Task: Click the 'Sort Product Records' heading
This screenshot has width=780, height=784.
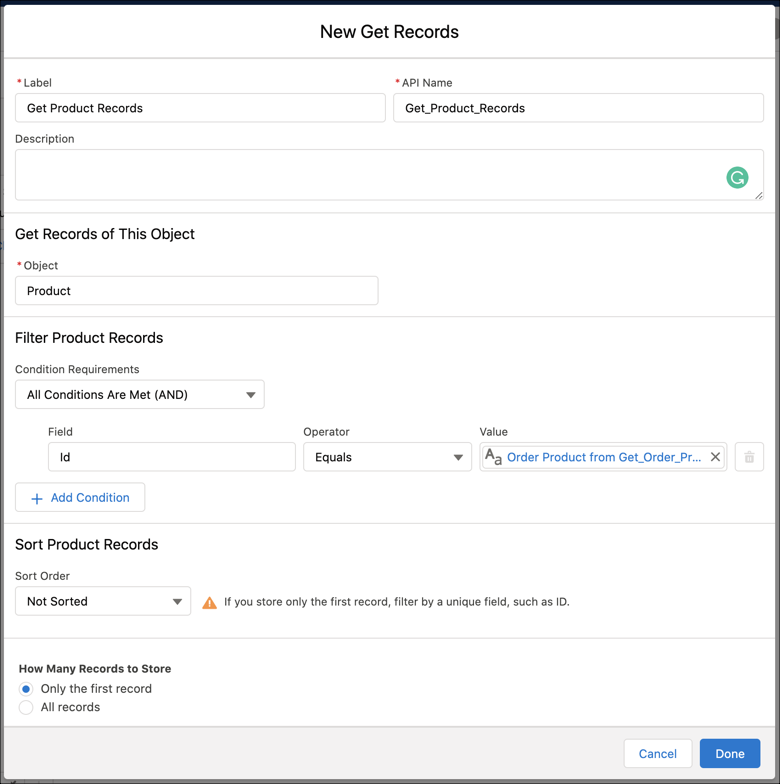Action: pos(86,544)
